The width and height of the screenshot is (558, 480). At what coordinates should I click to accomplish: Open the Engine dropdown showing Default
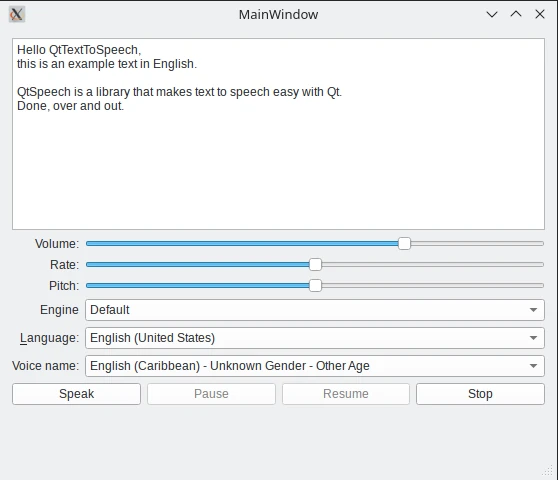pos(315,310)
